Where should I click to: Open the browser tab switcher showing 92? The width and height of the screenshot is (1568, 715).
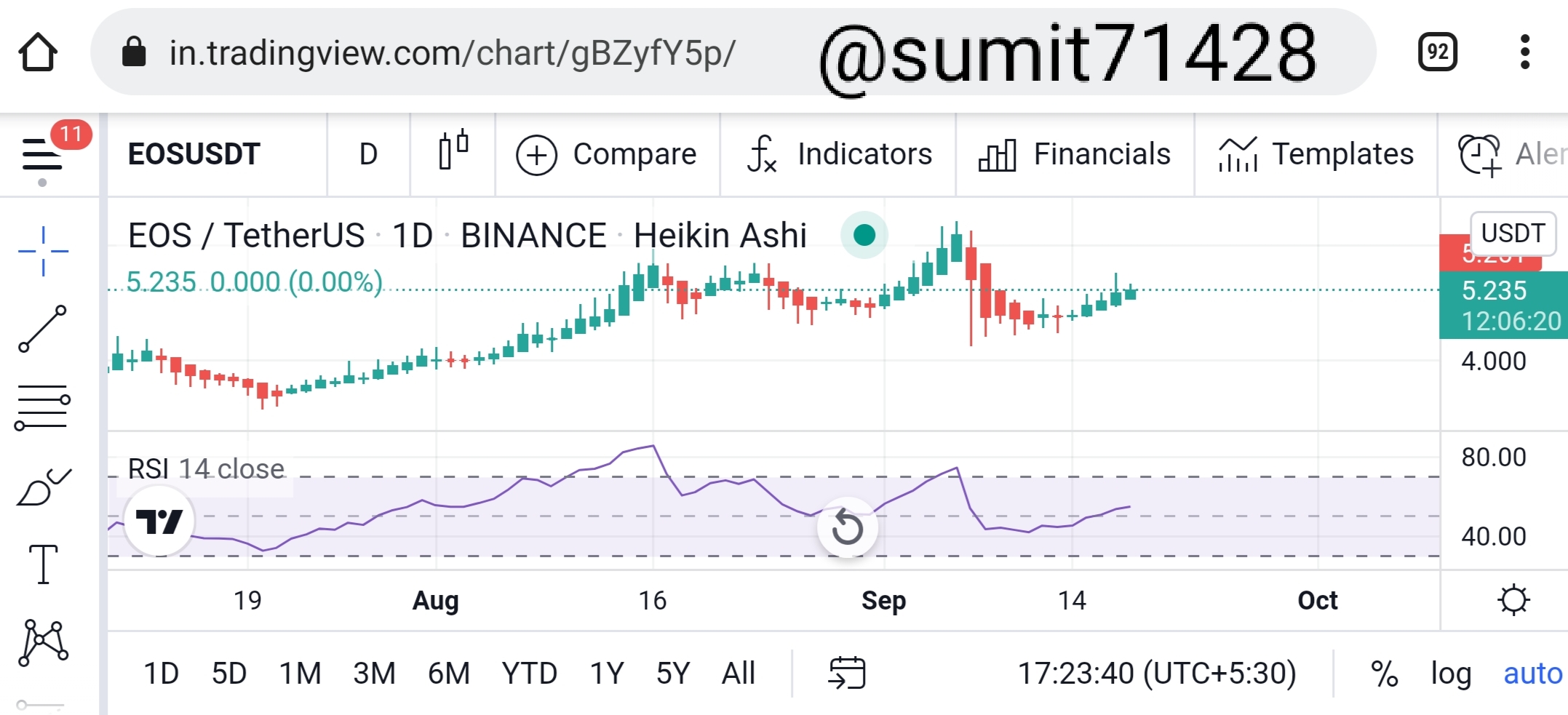click(x=1438, y=52)
